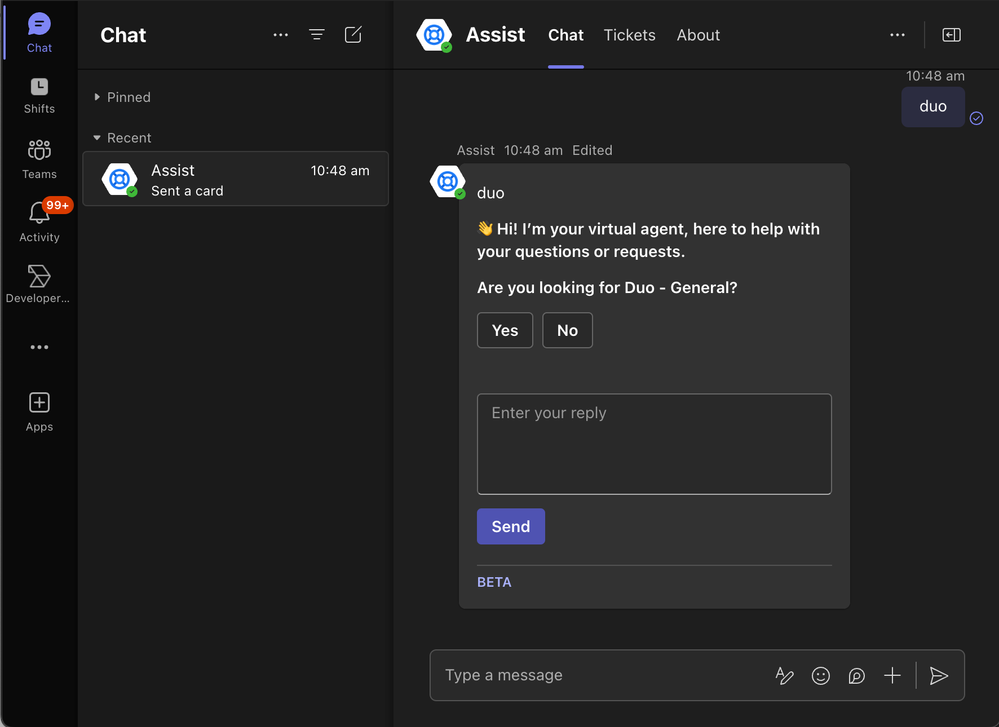Open the Assist conversation in Recent
Viewport: 999px width, 727px height.
(x=236, y=179)
